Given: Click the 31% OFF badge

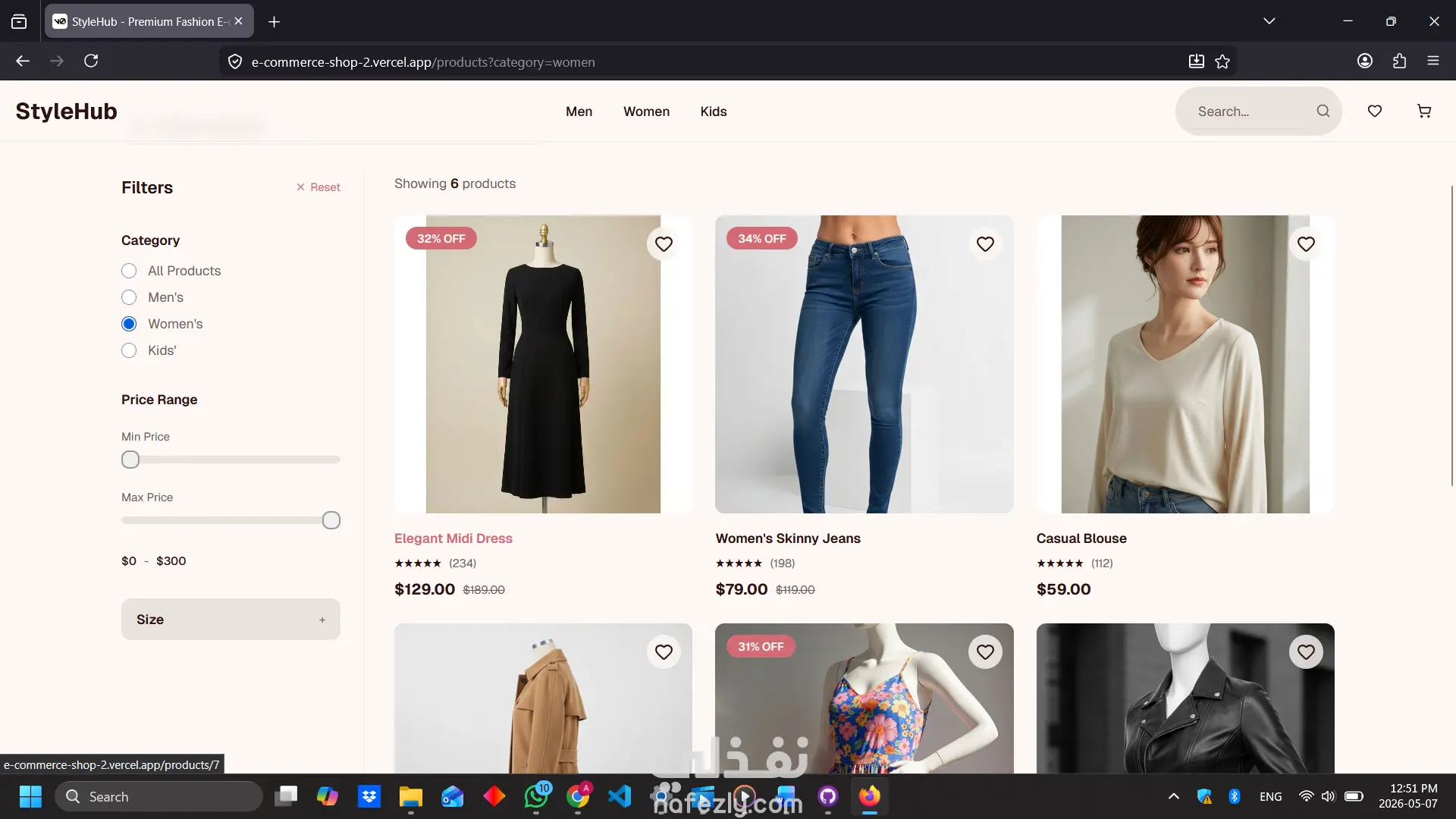Looking at the screenshot, I should [761, 647].
